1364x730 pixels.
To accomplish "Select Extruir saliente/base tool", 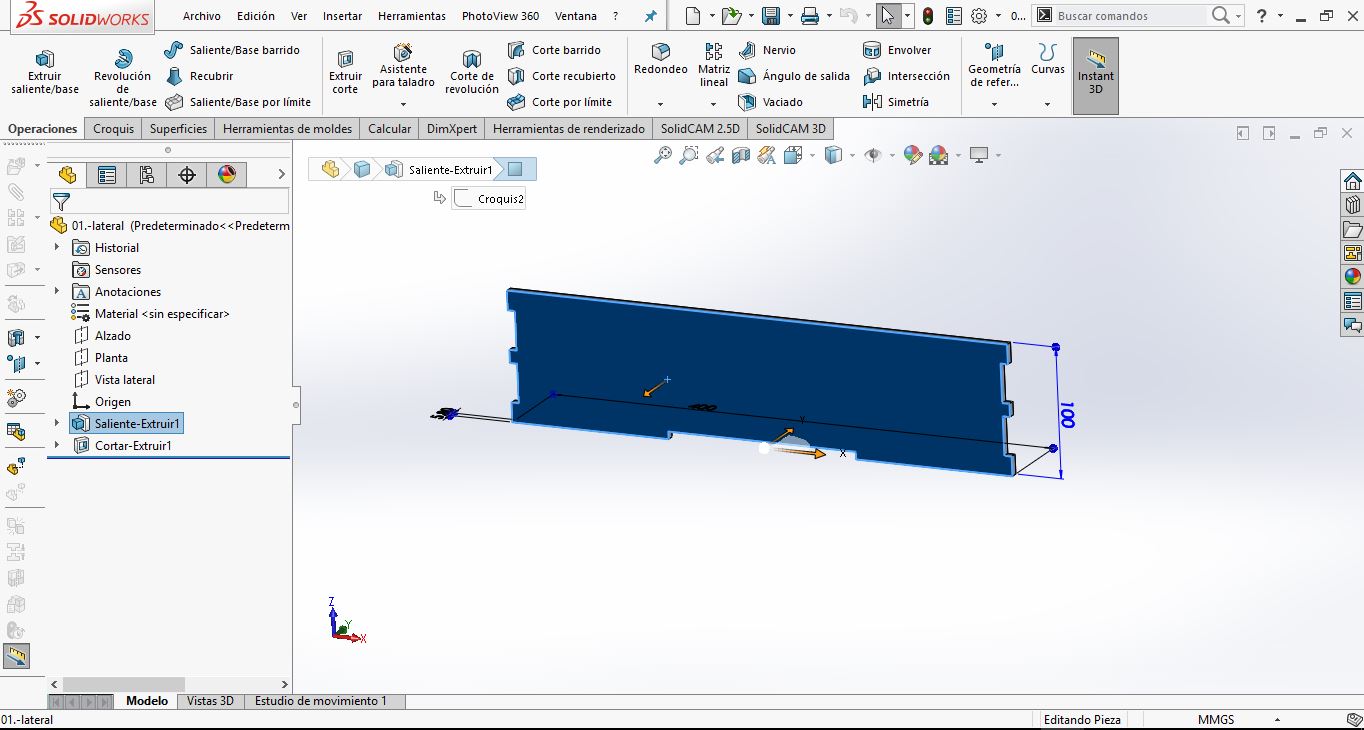I will (x=45, y=72).
